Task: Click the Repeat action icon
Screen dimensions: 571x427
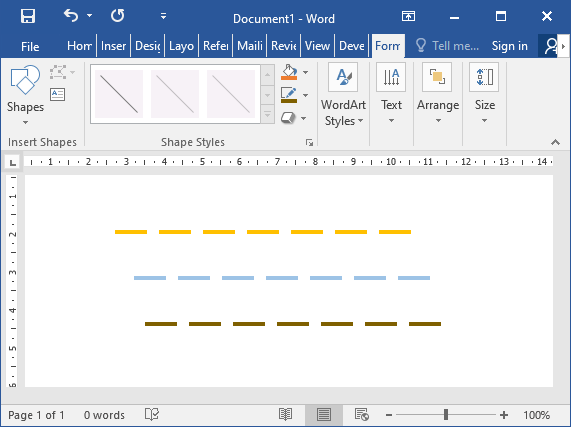Action: [117, 16]
